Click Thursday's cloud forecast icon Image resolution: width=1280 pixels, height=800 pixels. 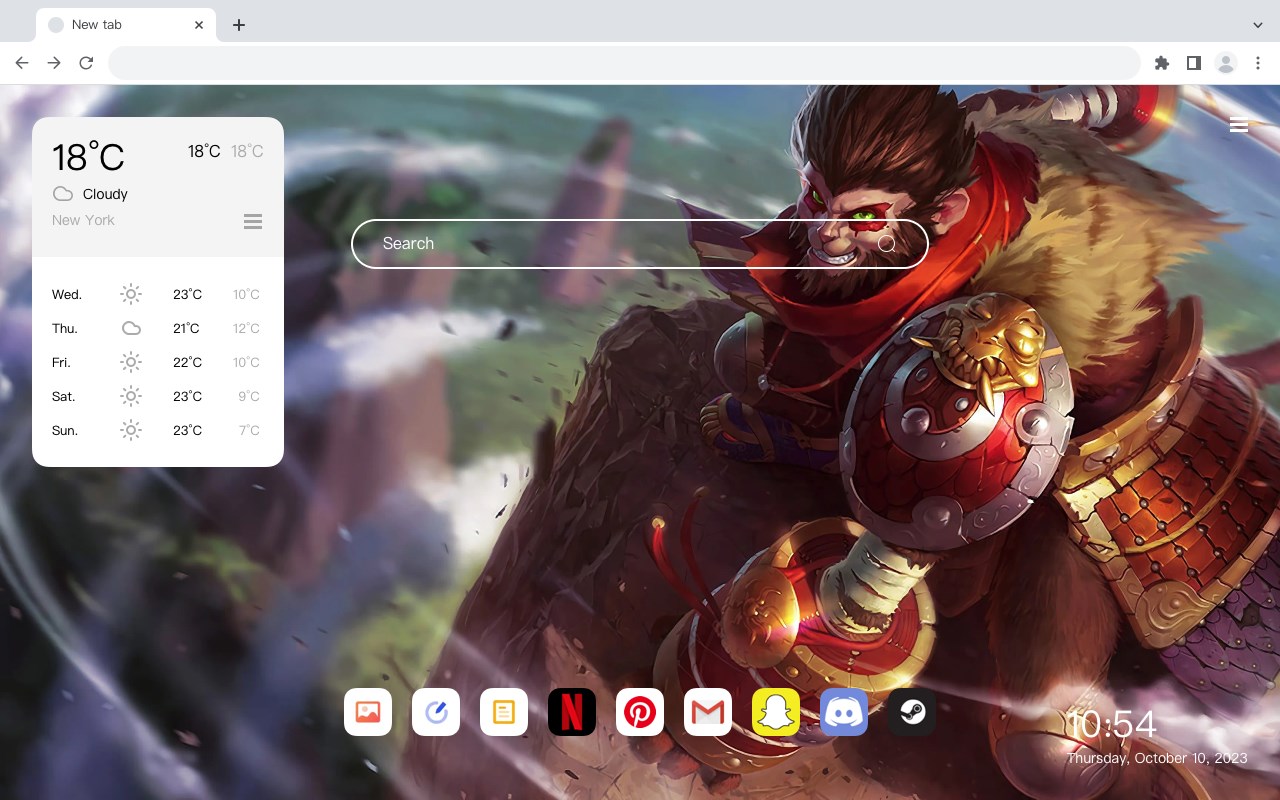point(131,328)
